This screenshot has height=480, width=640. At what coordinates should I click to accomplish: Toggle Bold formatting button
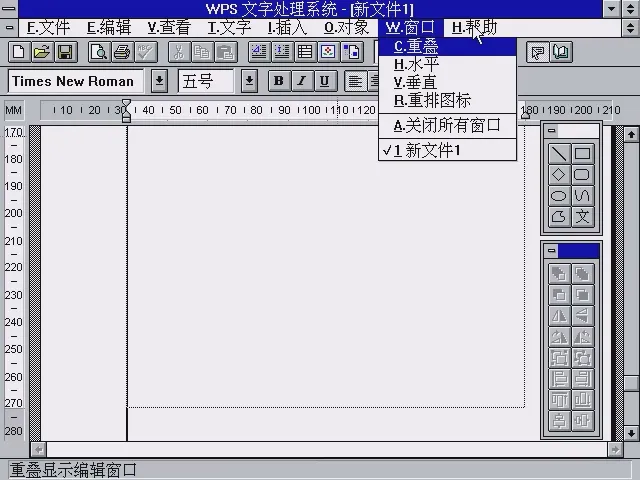point(279,81)
